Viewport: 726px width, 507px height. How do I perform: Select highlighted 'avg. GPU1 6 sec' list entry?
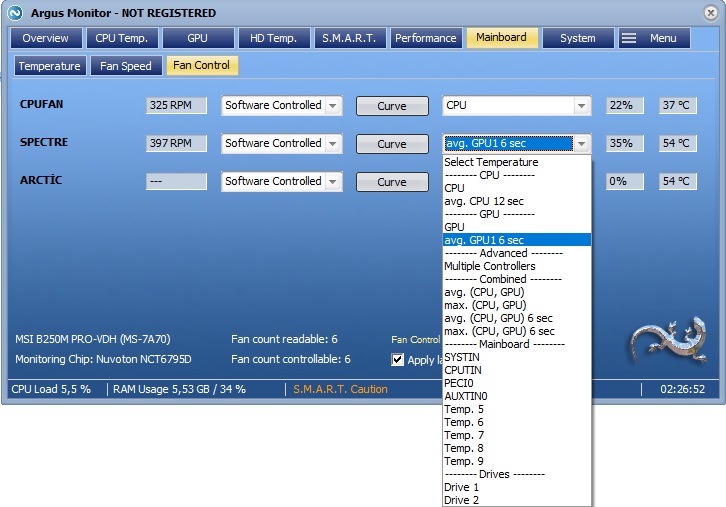point(517,240)
